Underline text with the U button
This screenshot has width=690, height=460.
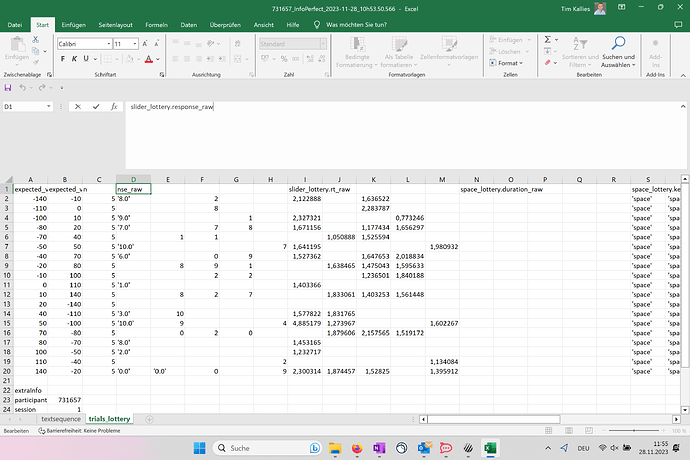coord(86,59)
